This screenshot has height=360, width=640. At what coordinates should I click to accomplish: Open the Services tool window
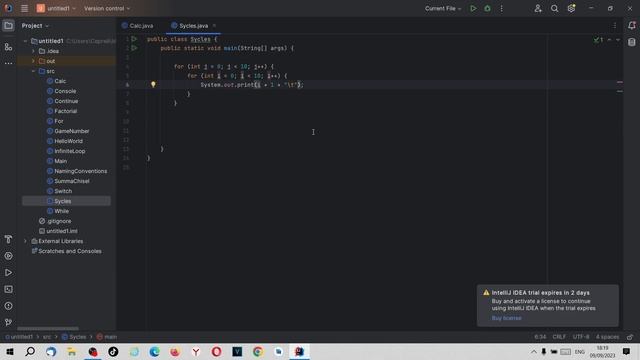pos(8,256)
